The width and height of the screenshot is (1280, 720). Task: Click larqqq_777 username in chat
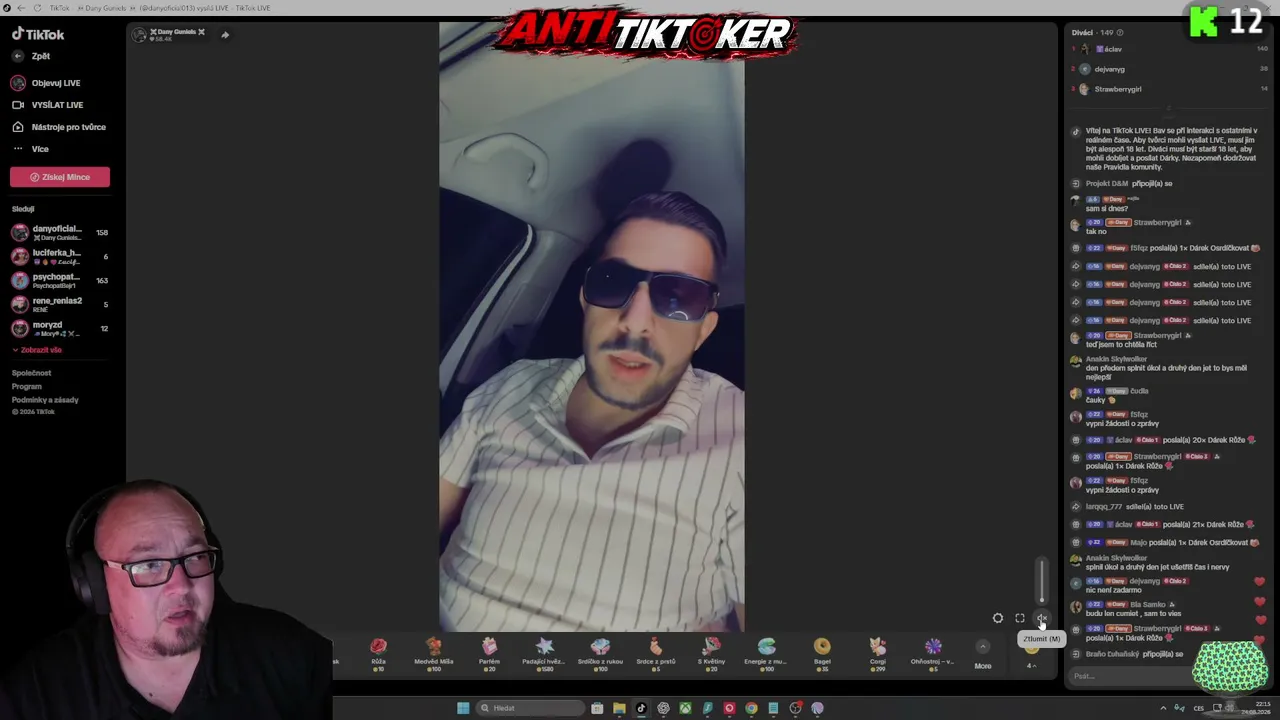(1104, 507)
